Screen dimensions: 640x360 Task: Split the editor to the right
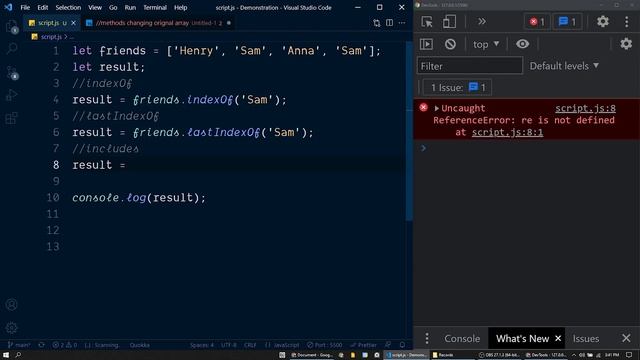pyautogui.click(x=389, y=23)
